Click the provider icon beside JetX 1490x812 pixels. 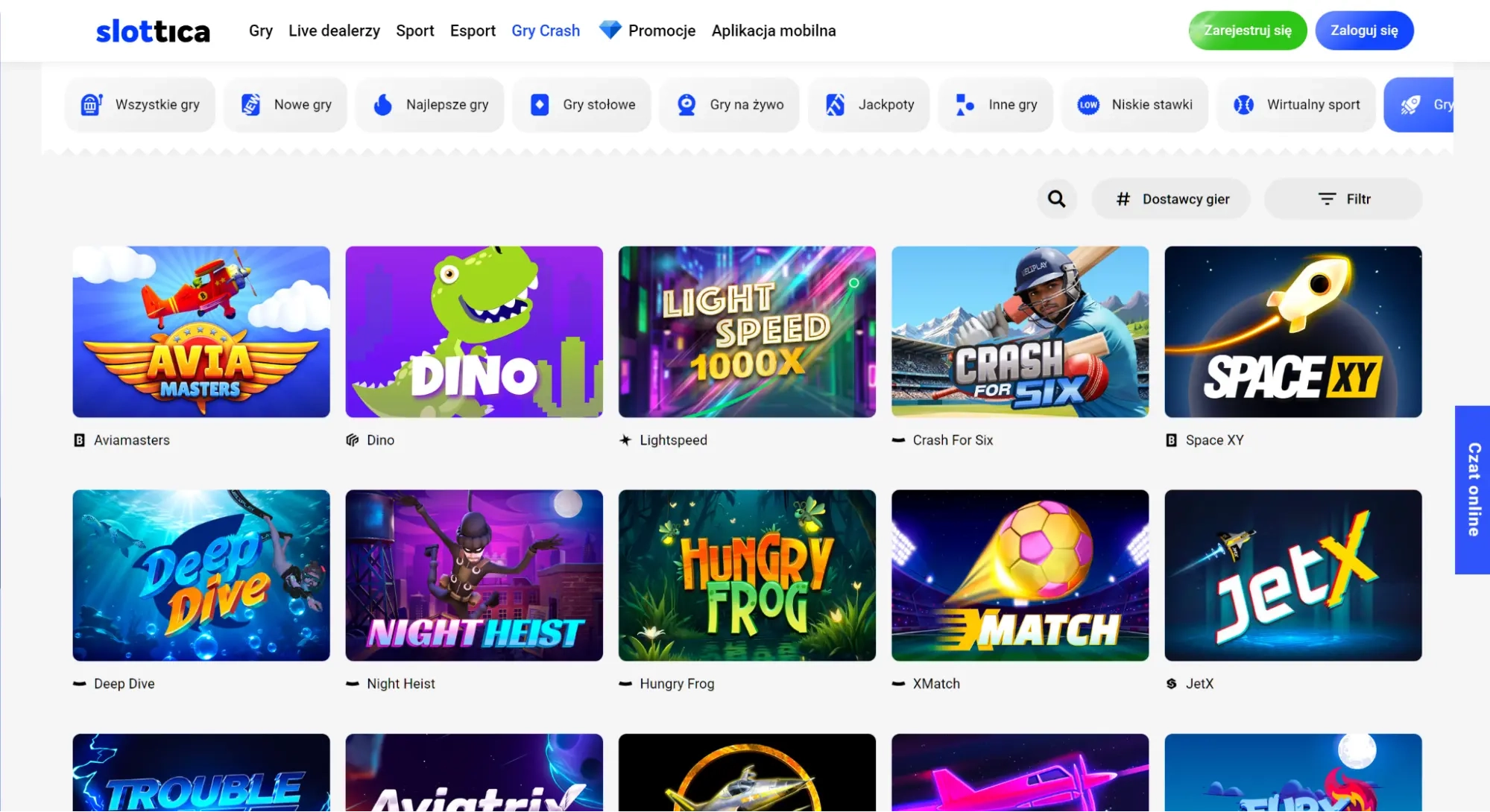tap(1171, 684)
